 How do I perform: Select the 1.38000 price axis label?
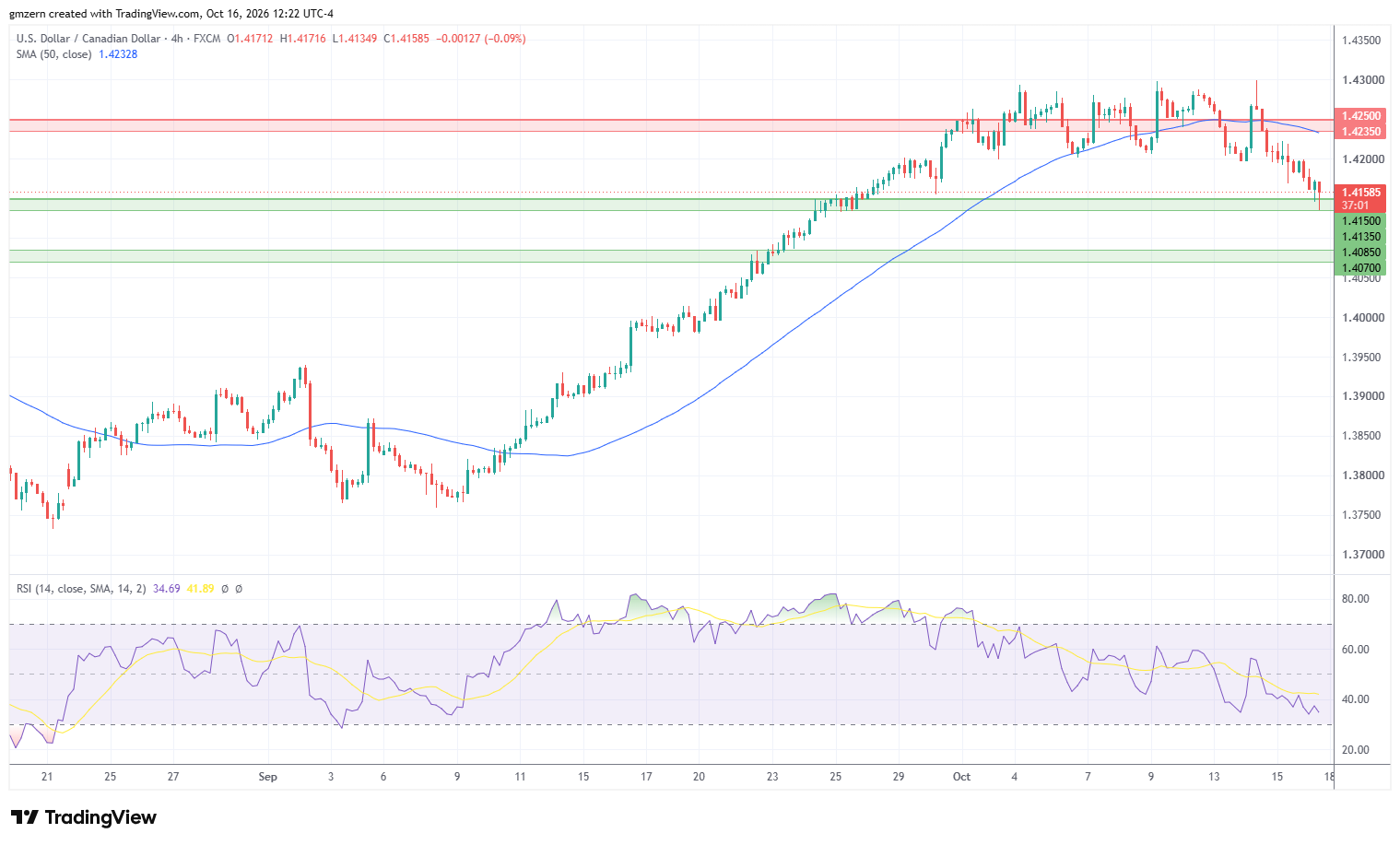[1361, 475]
